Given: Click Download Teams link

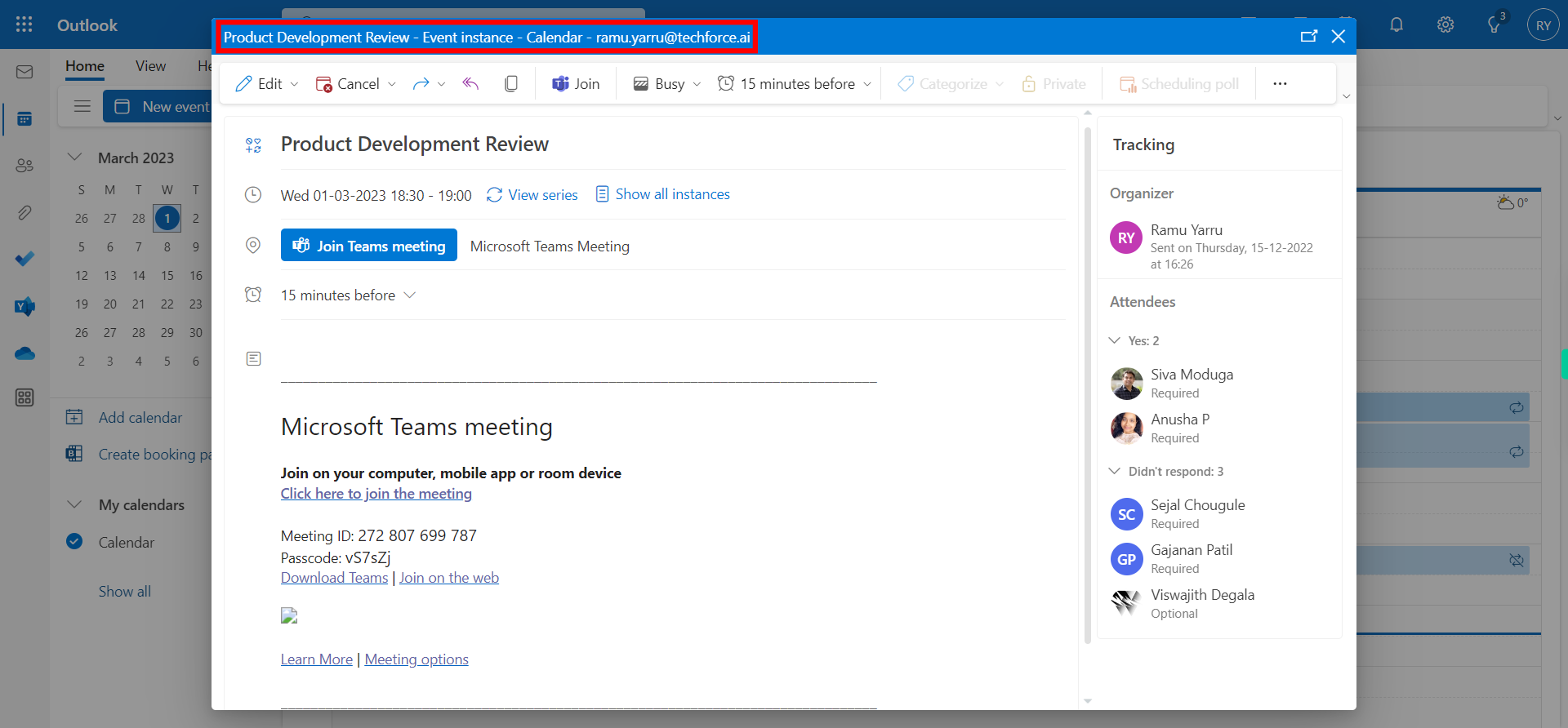Looking at the screenshot, I should tap(335, 577).
